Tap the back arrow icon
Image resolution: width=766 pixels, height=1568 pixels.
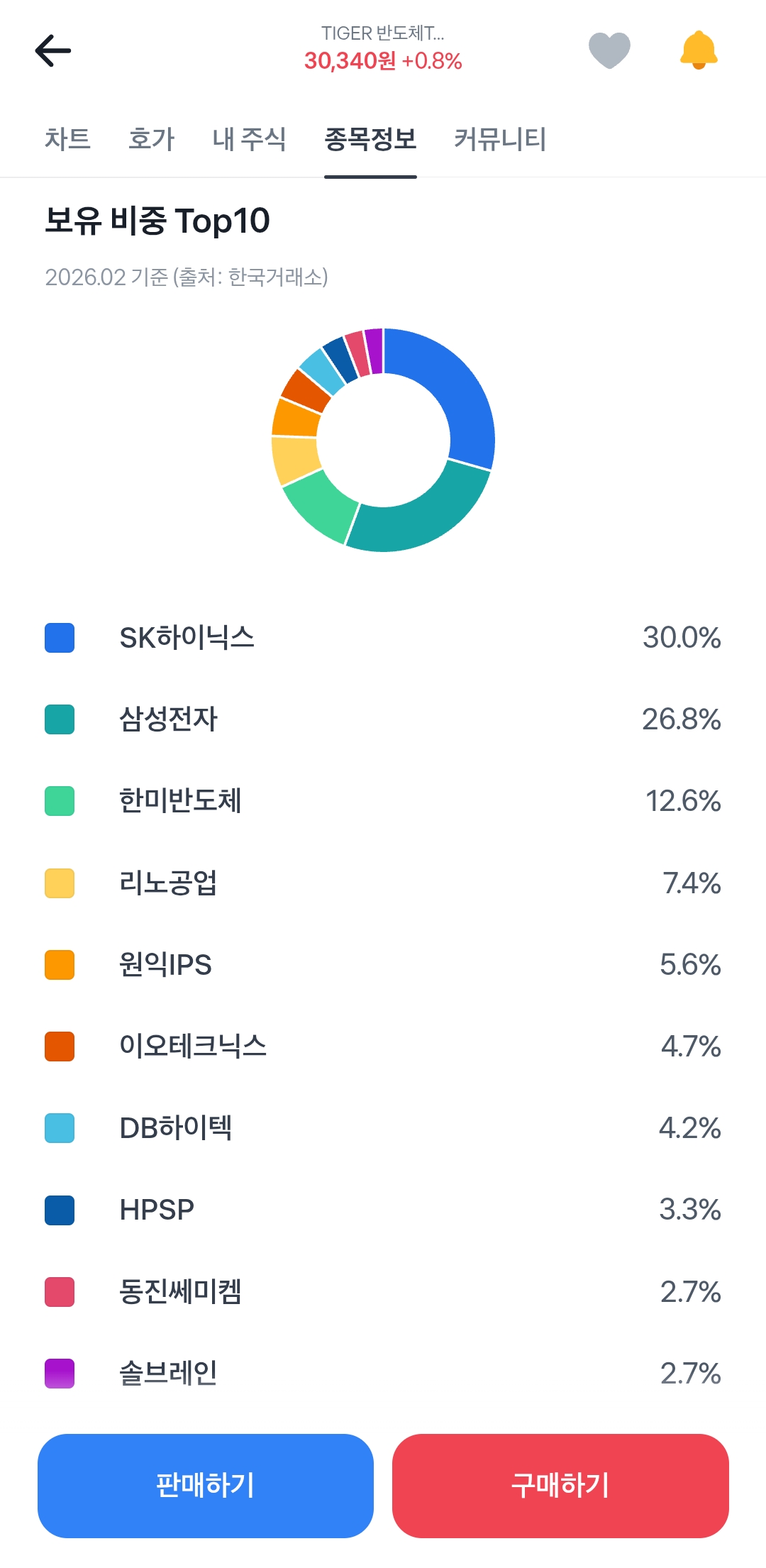(x=53, y=51)
